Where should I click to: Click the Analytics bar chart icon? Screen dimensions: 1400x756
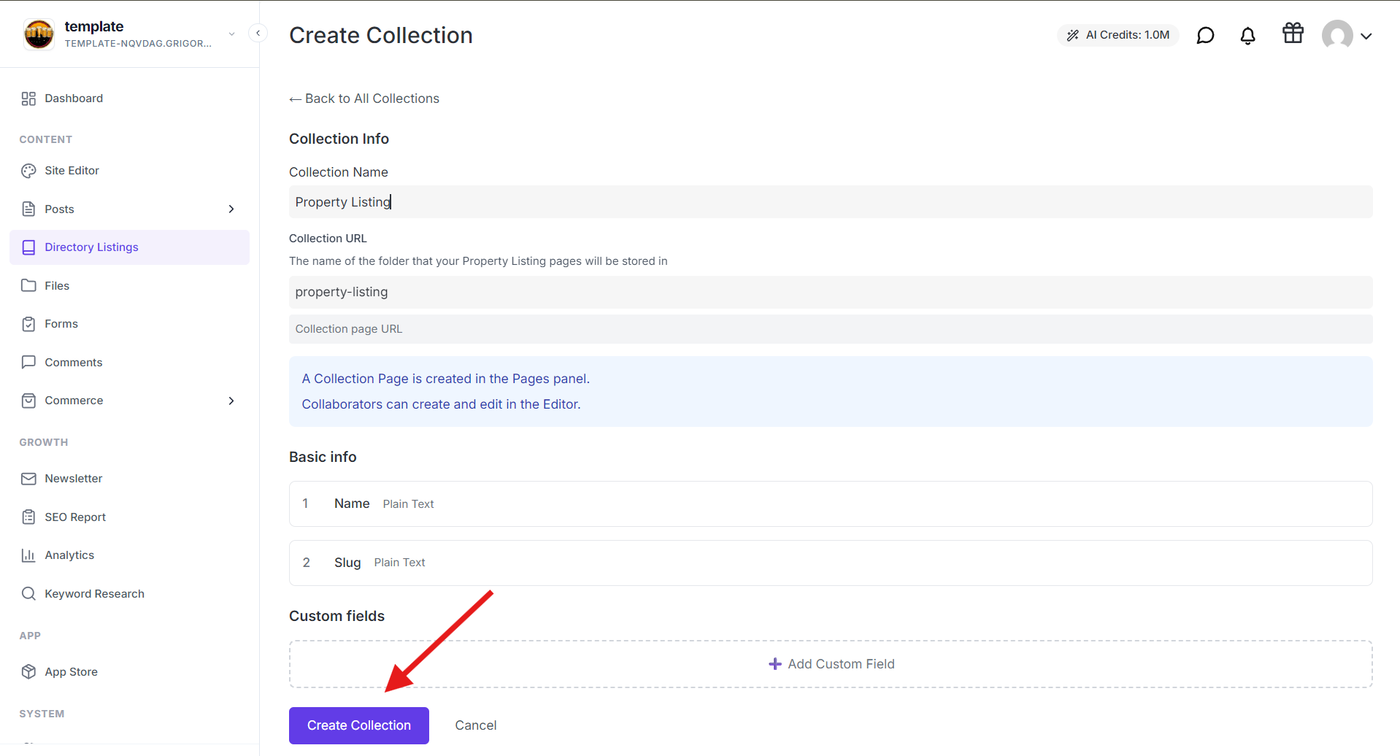pyautogui.click(x=28, y=555)
